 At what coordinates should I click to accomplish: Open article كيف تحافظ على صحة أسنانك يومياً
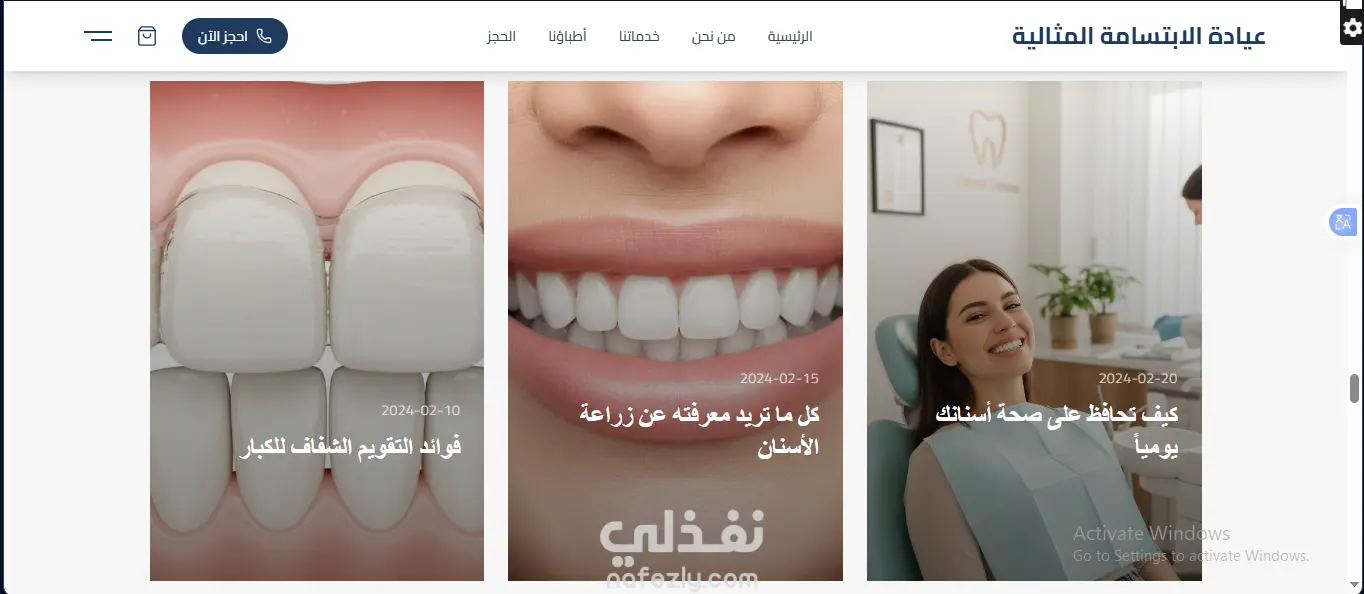[x=1057, y=430]
